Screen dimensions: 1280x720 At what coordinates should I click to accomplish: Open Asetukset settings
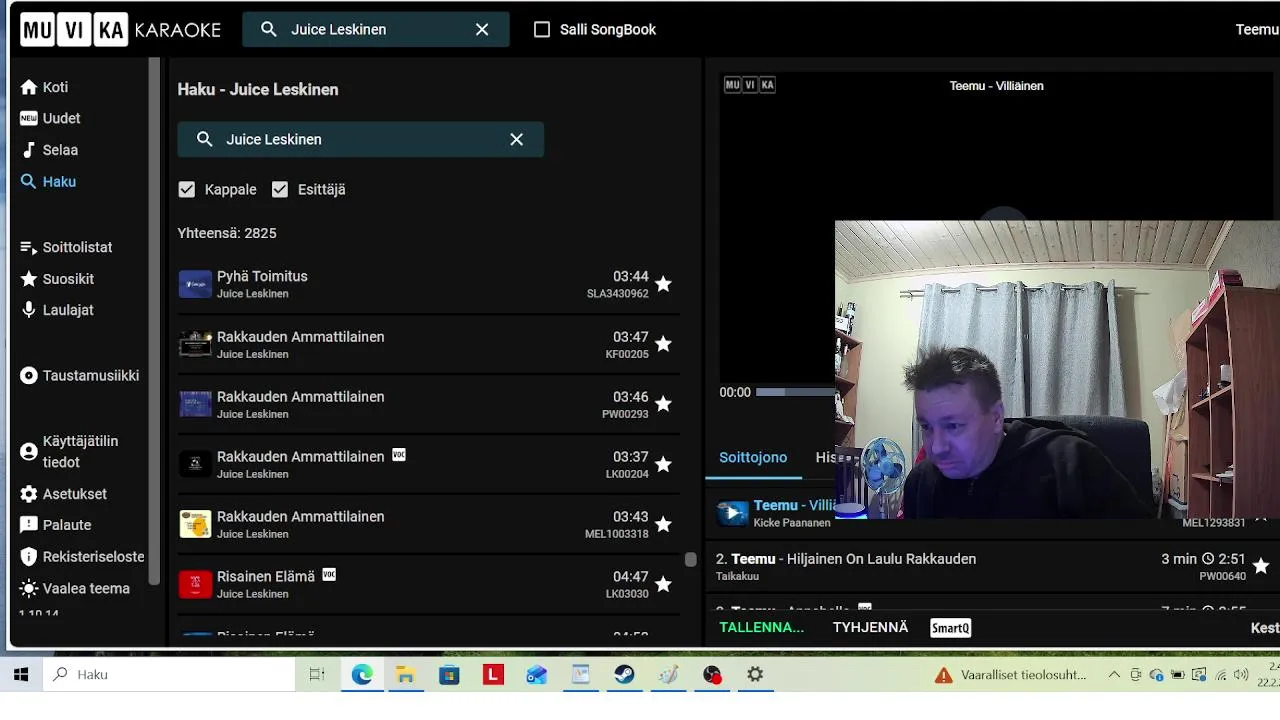point(63,494)
